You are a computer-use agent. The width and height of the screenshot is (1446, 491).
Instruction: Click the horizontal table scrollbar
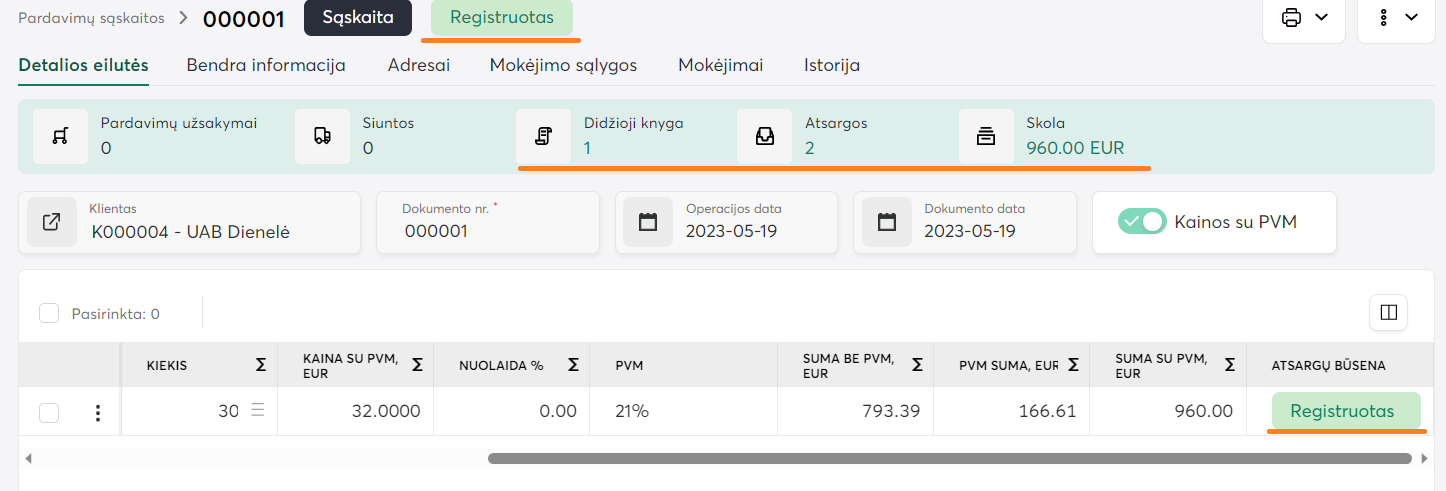950,458
